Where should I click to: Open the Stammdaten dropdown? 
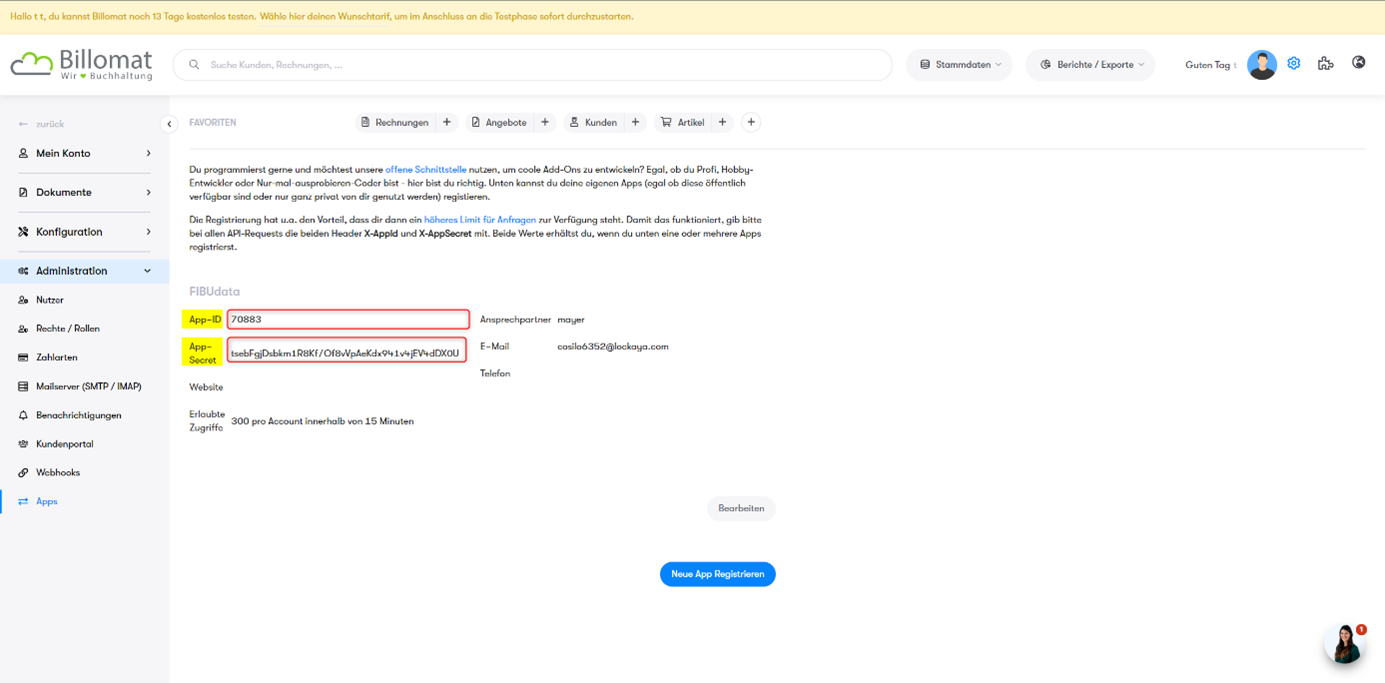pos(959,65)
